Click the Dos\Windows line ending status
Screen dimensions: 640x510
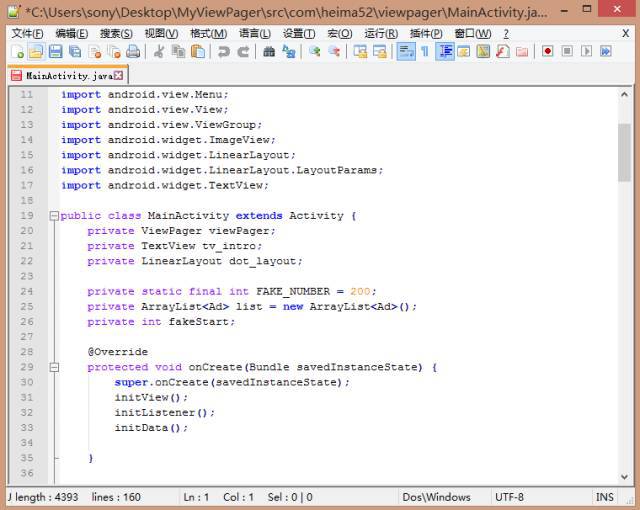(436, 497)
